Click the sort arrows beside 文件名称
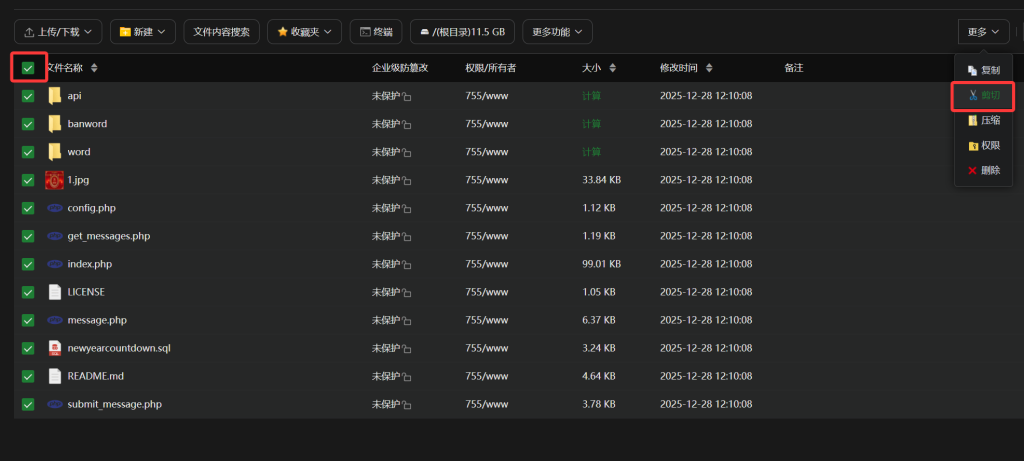Image resolution: width=1024 pixels, height=461 pixels. pyautogui.click(x=94, y=68)
